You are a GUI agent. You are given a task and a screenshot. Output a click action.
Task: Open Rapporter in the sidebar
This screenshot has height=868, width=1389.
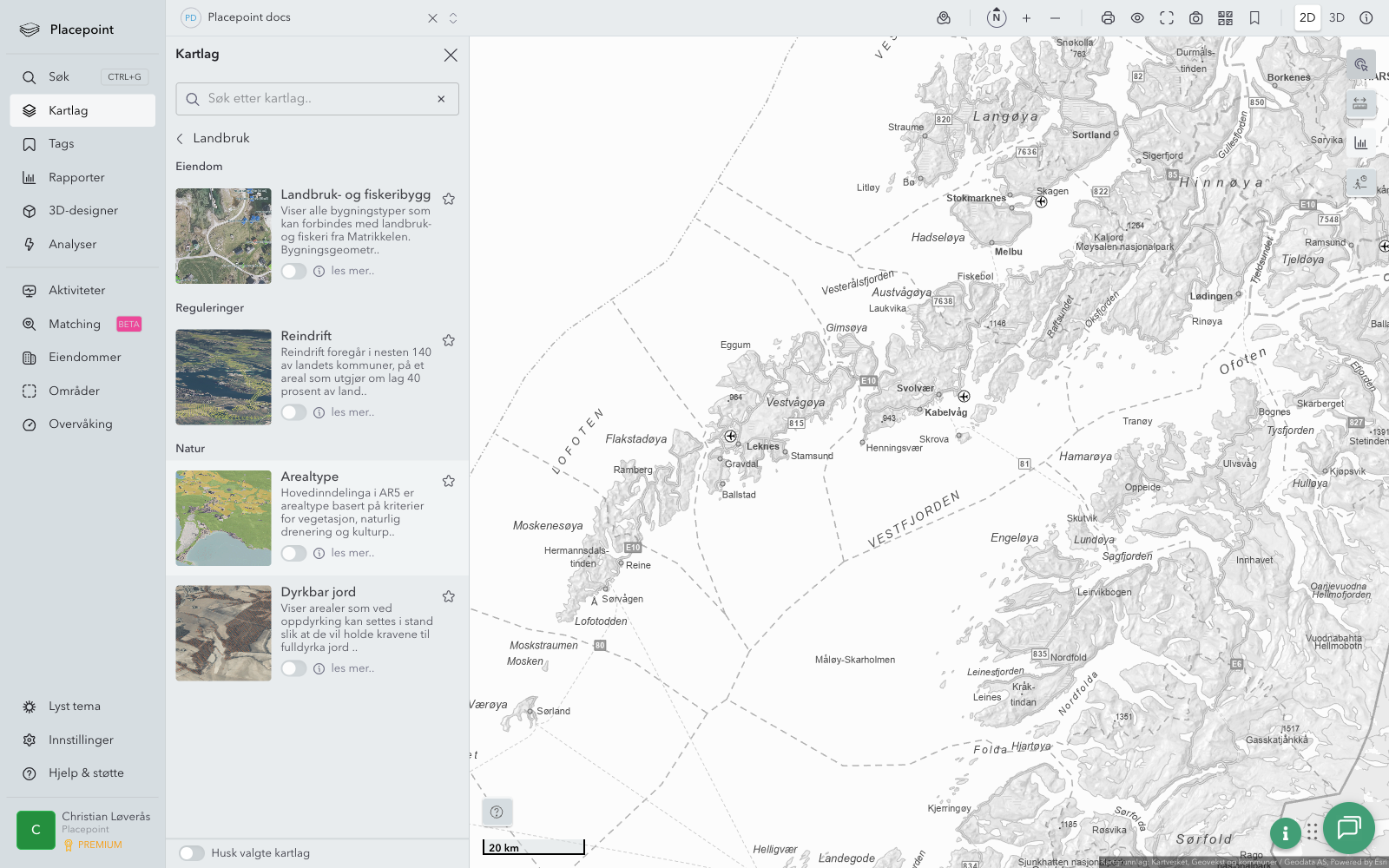tap(76, 178)
